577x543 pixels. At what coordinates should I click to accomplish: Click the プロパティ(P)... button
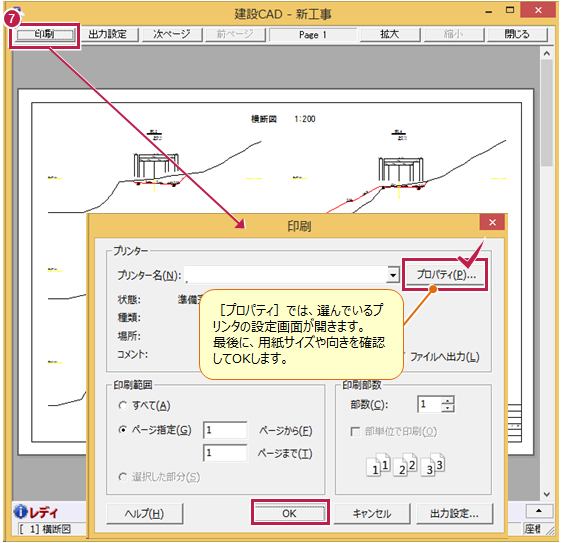click(446, 274)
